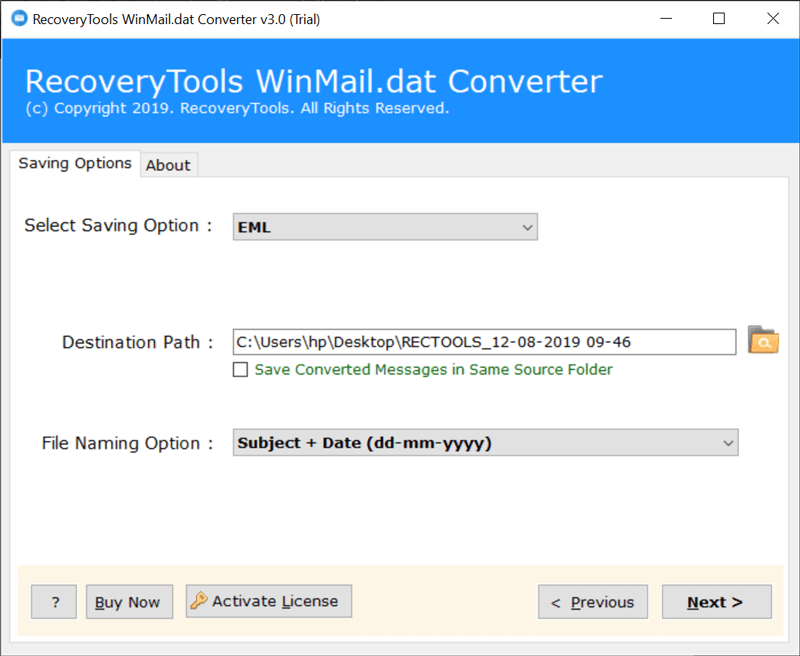Proceed with the Next button
The image size is (800, 656).
pos(717,602)
